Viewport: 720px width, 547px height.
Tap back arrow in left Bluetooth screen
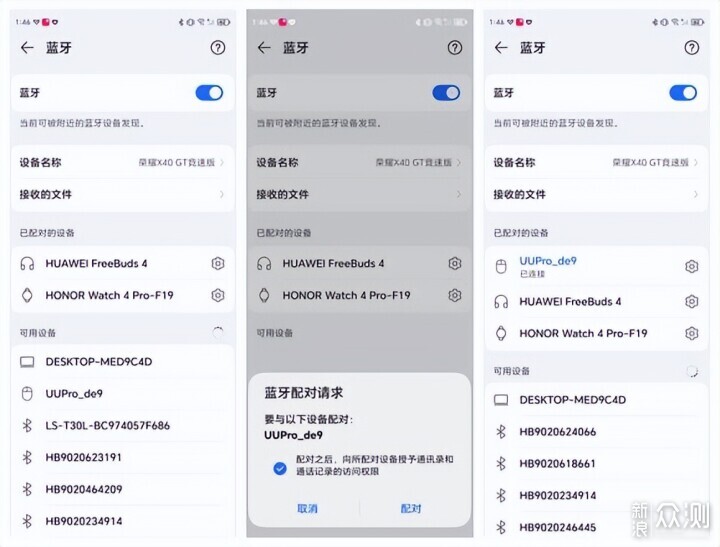(27, 48)
